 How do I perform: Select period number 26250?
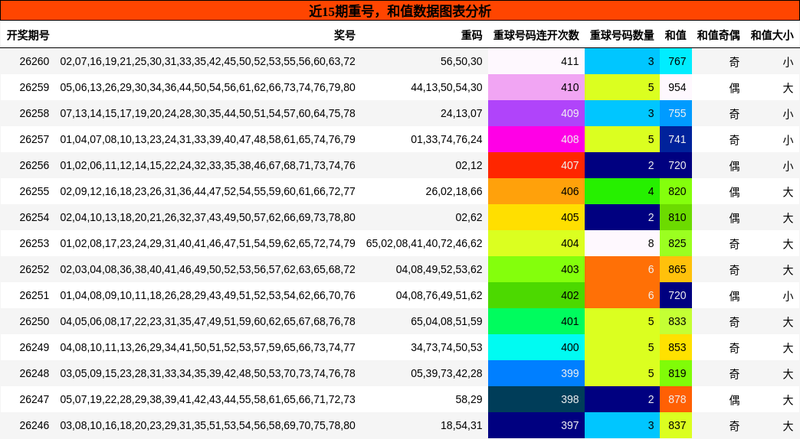coord(34,322)
